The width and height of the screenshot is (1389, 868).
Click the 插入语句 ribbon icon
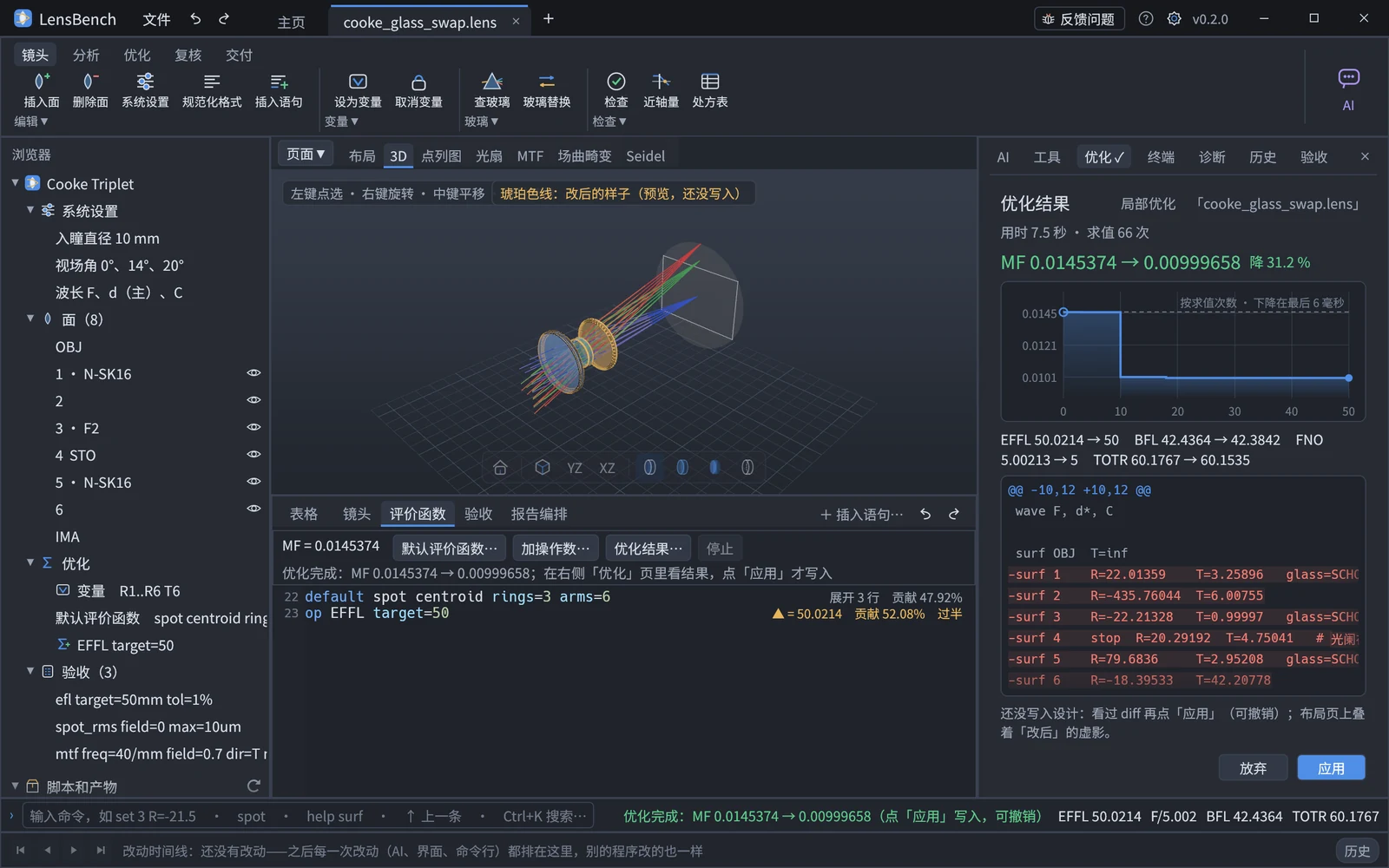[x=279, y=82]
